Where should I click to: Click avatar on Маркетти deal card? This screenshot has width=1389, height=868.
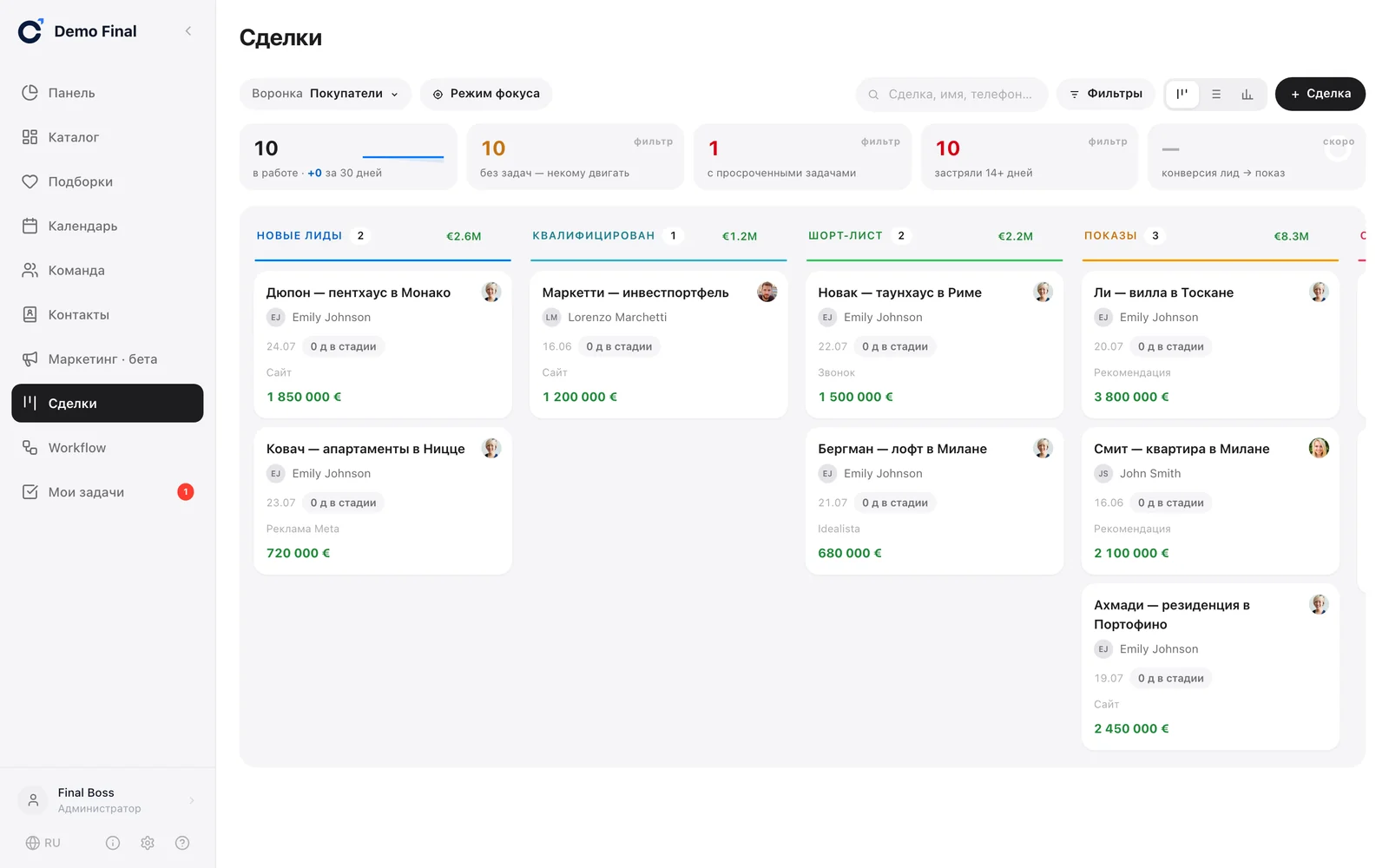(x=767, y=292)
